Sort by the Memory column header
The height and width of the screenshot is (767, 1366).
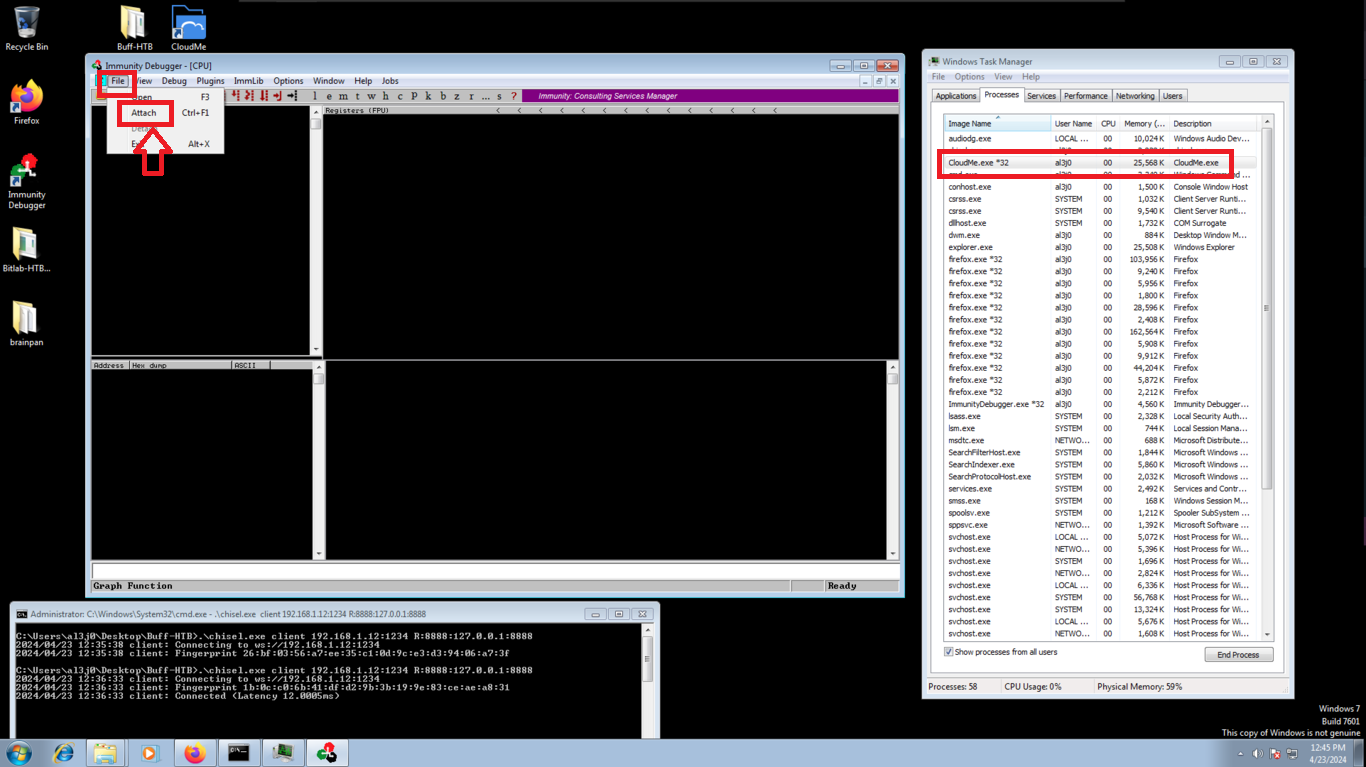point(1144,123)
